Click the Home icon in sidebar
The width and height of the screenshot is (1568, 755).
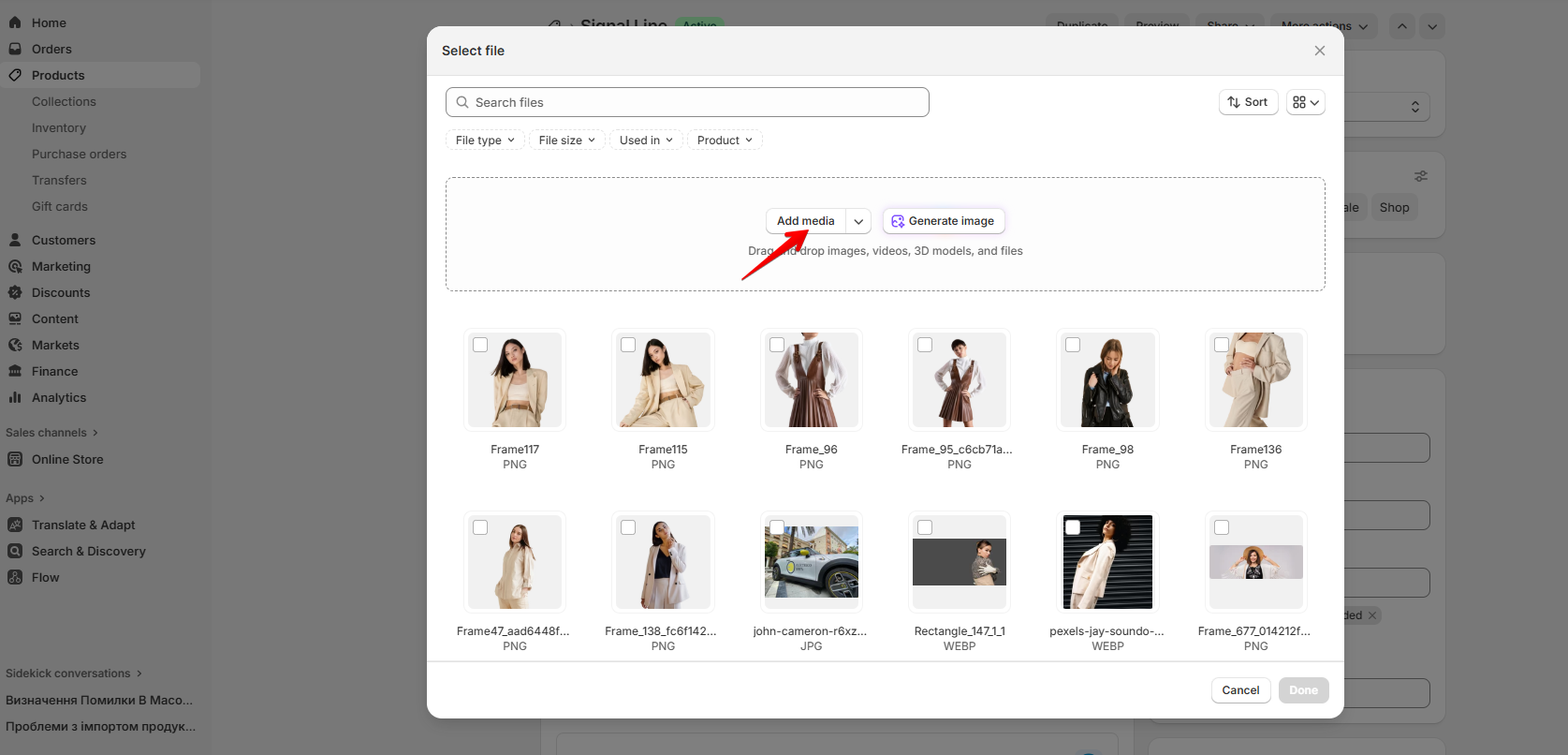click(15, 22)
